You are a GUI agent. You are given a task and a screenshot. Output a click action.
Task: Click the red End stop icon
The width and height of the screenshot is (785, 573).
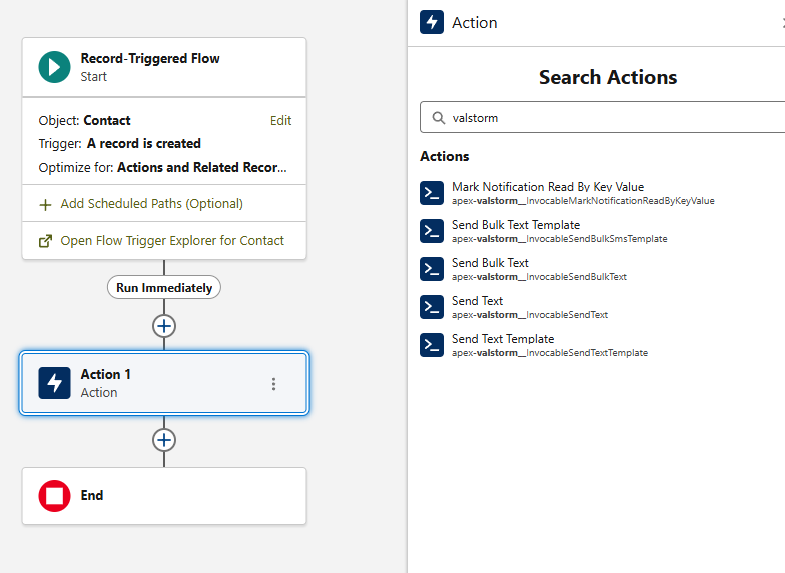coord(54,496)
